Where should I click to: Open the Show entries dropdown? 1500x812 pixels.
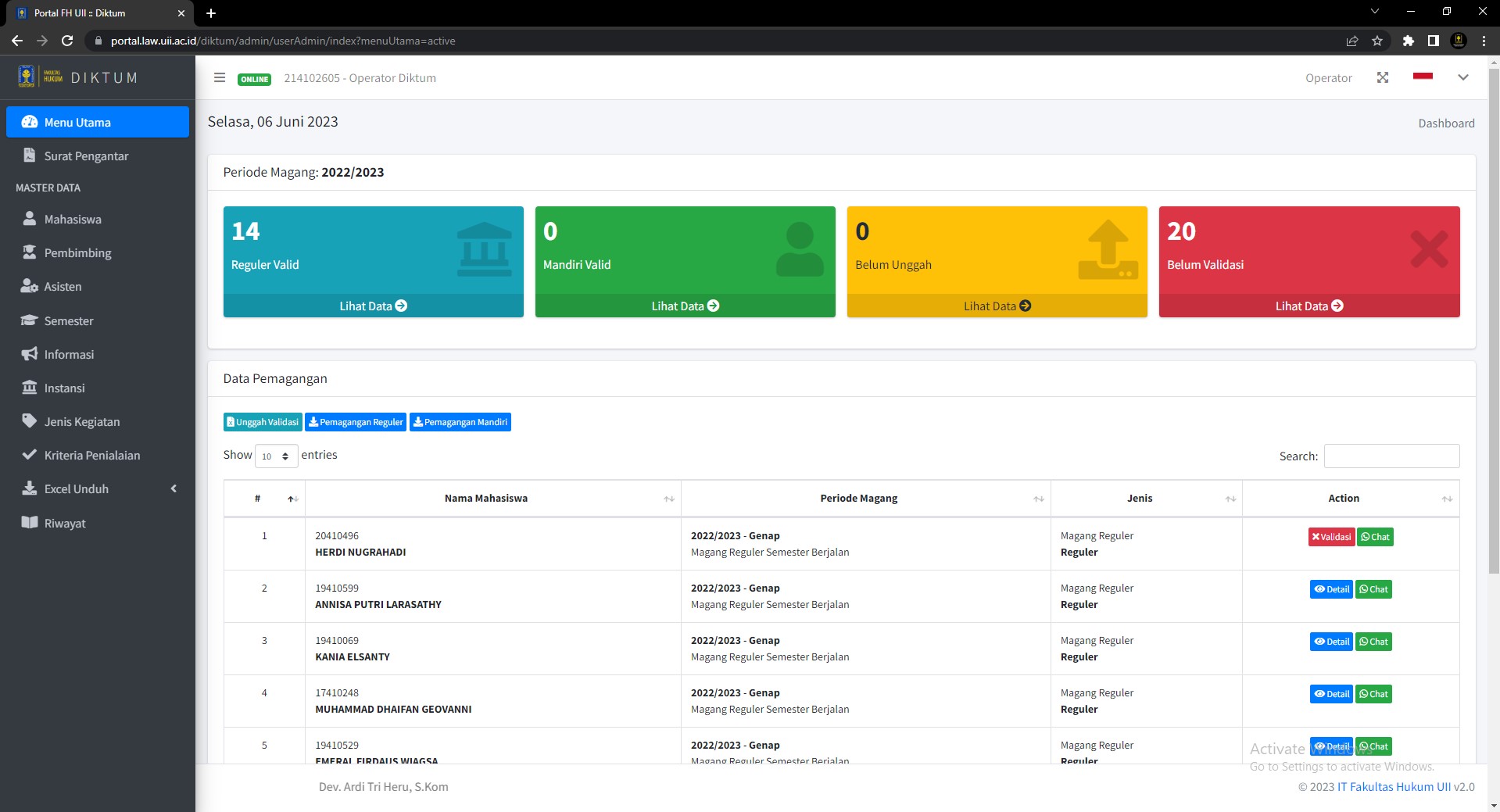click(277, 456)
